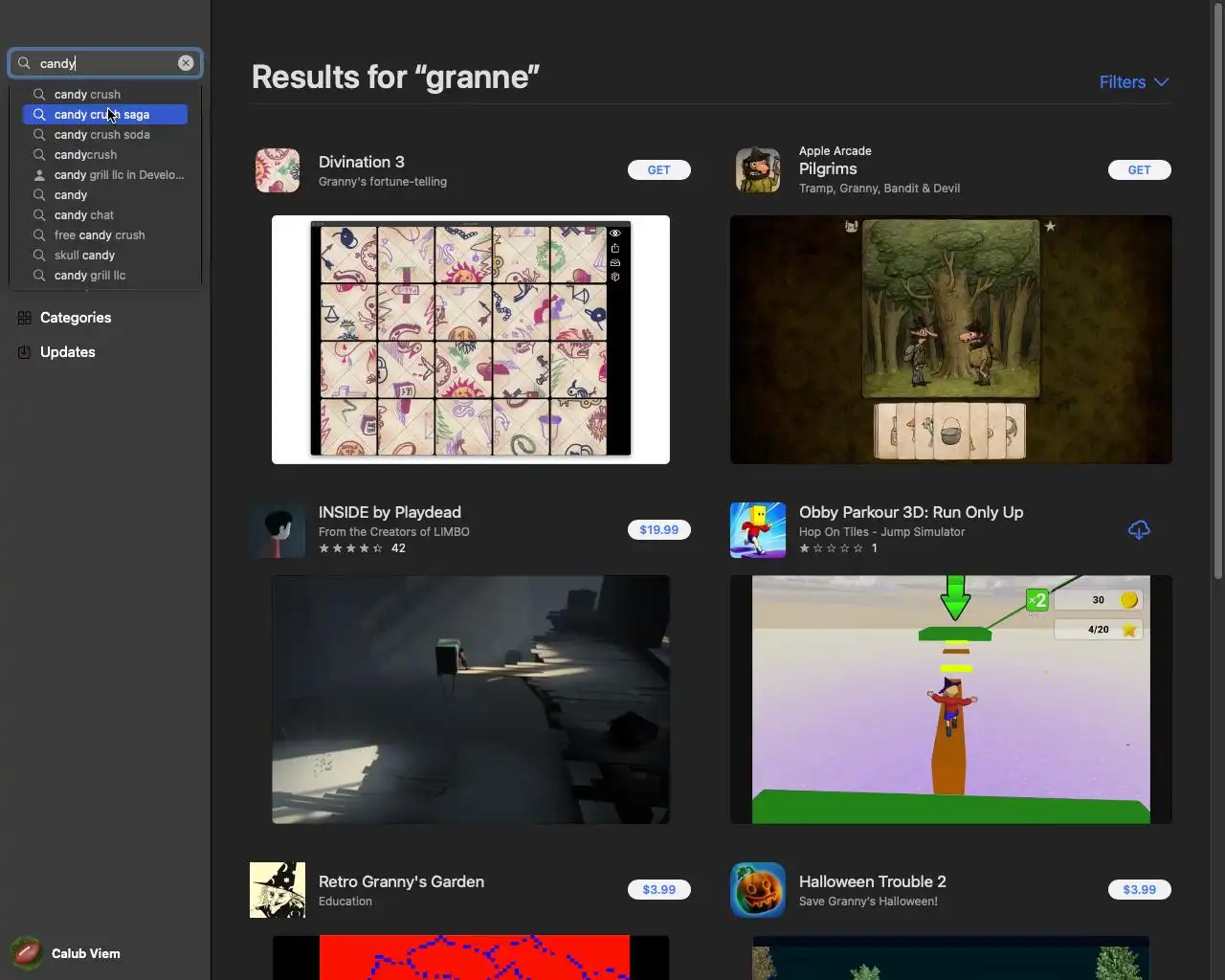Open the Halloween Trouble 2 pumpkin icon
Image resolution: width=1225 pixels, height=980 pixels.
point(758,890)
